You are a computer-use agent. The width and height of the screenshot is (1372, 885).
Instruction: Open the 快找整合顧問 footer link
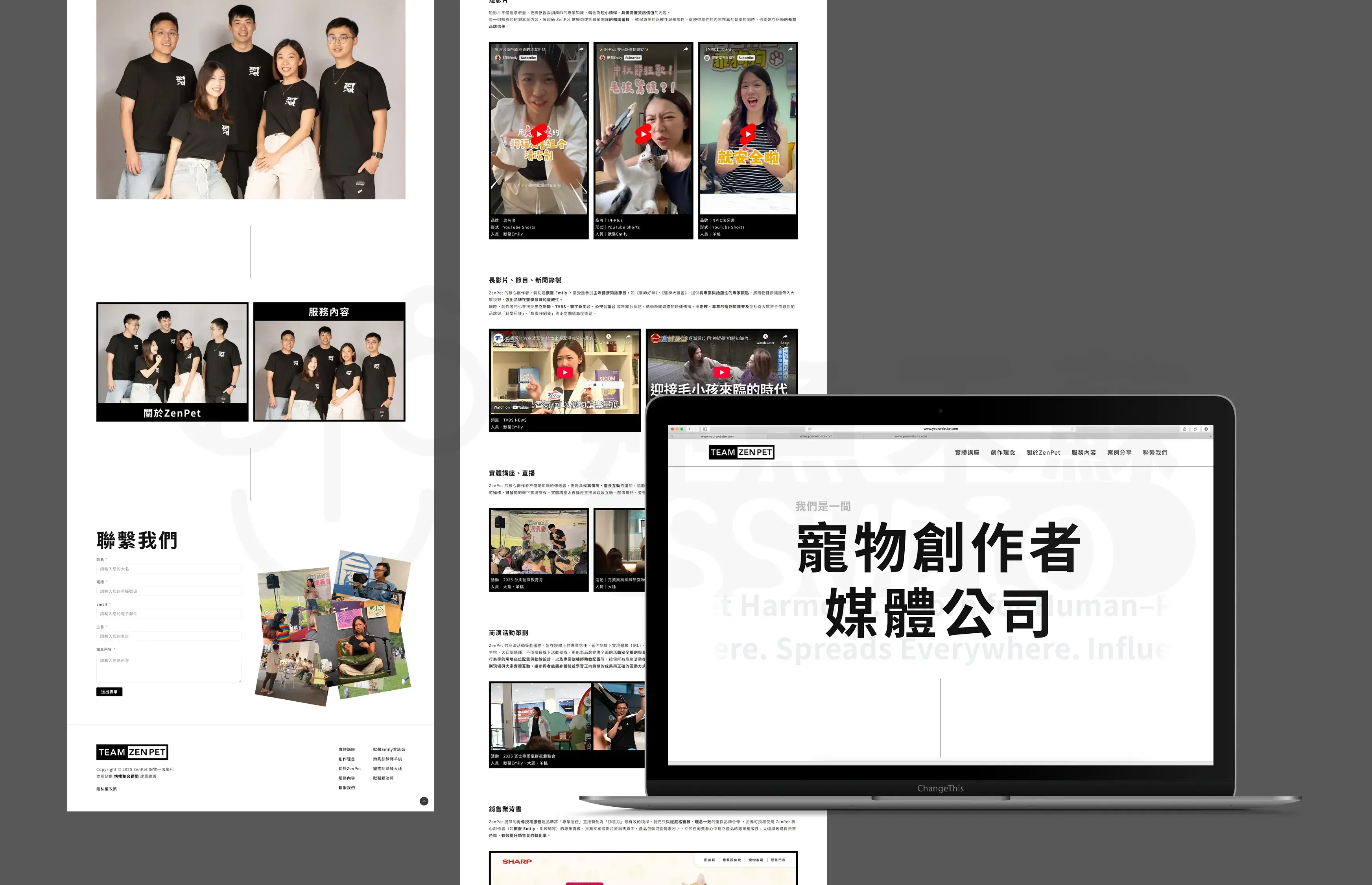126,776
